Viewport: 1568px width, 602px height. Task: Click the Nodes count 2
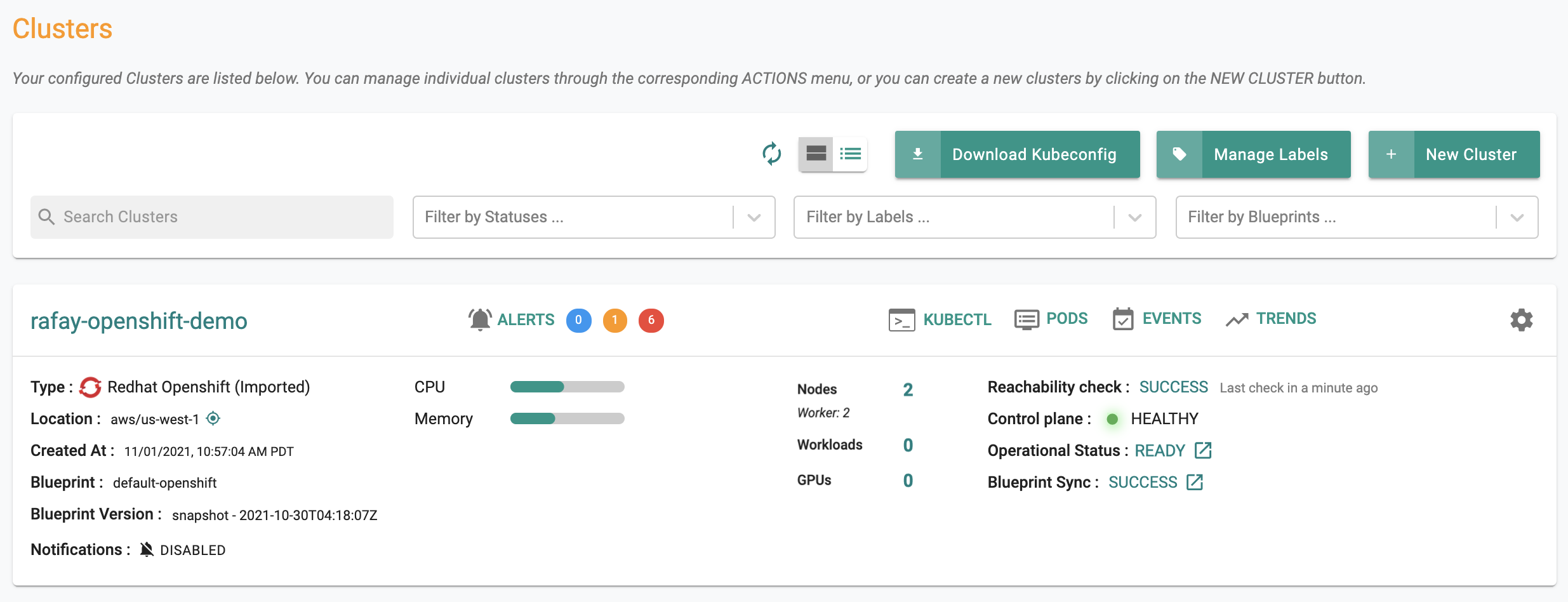pyautogui.click(x=908, y=390)
